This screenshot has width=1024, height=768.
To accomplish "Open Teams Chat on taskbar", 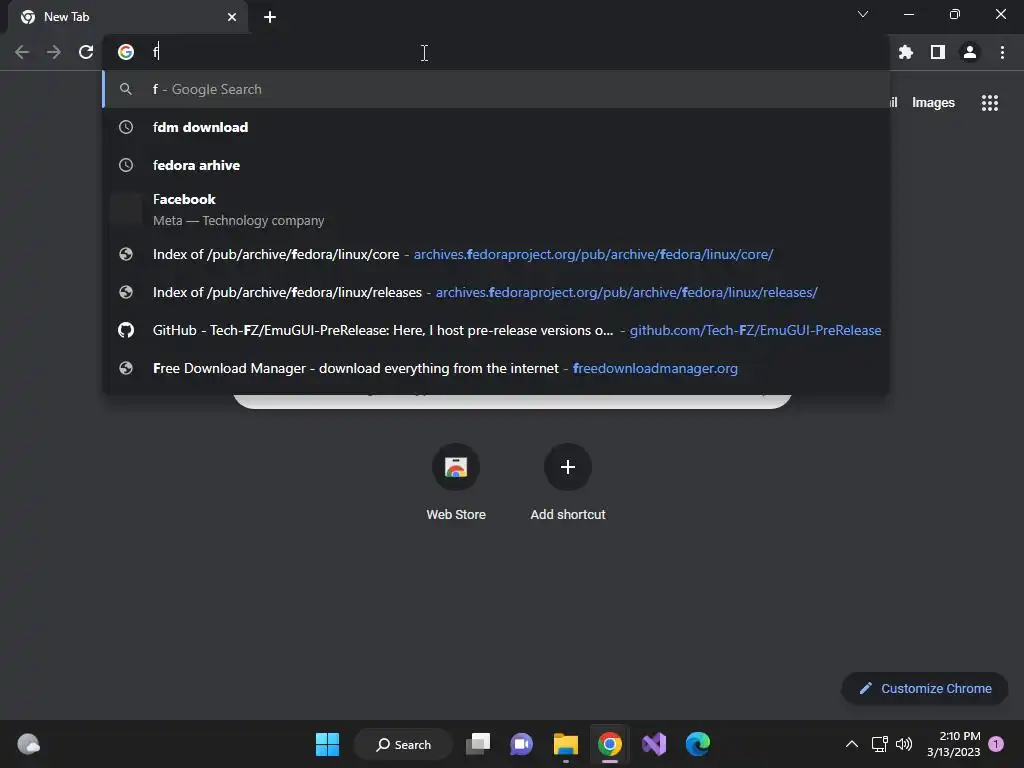I will (x=521, y=744).
